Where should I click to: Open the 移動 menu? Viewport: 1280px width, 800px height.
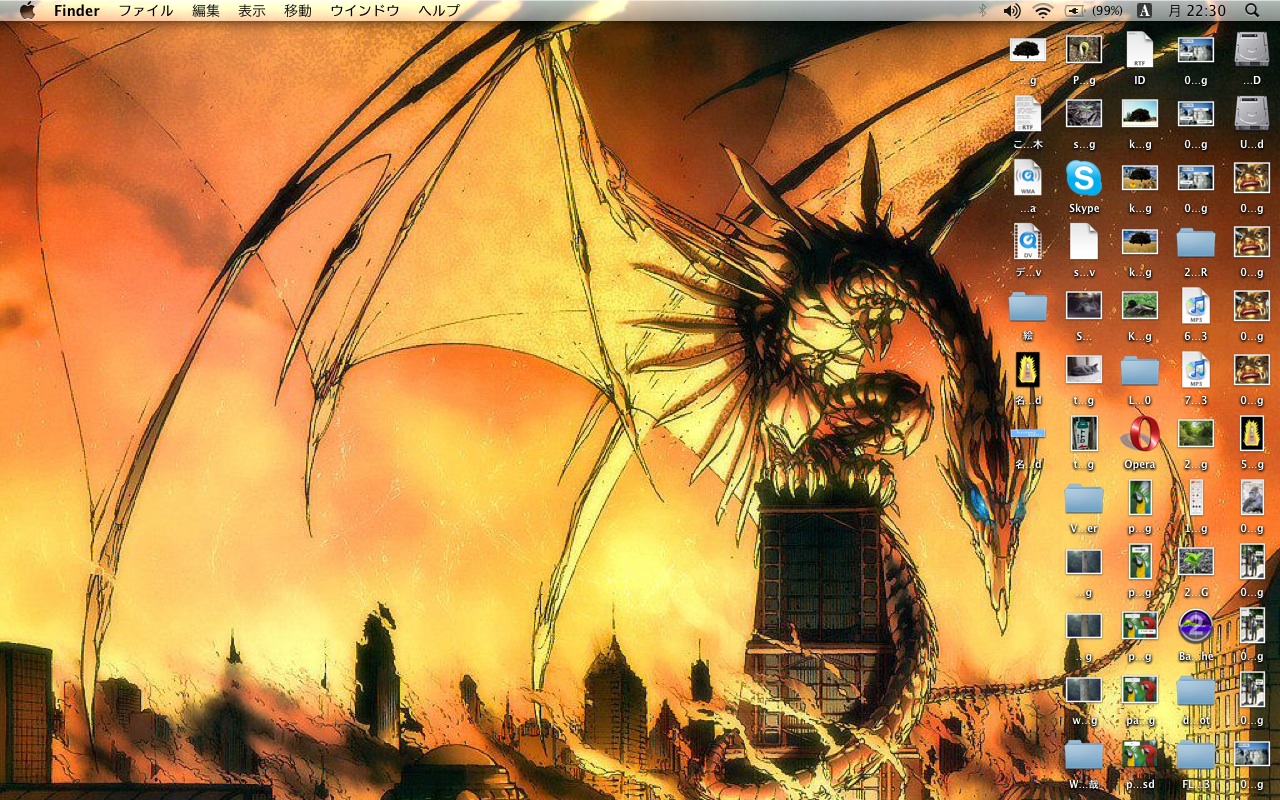298,10
